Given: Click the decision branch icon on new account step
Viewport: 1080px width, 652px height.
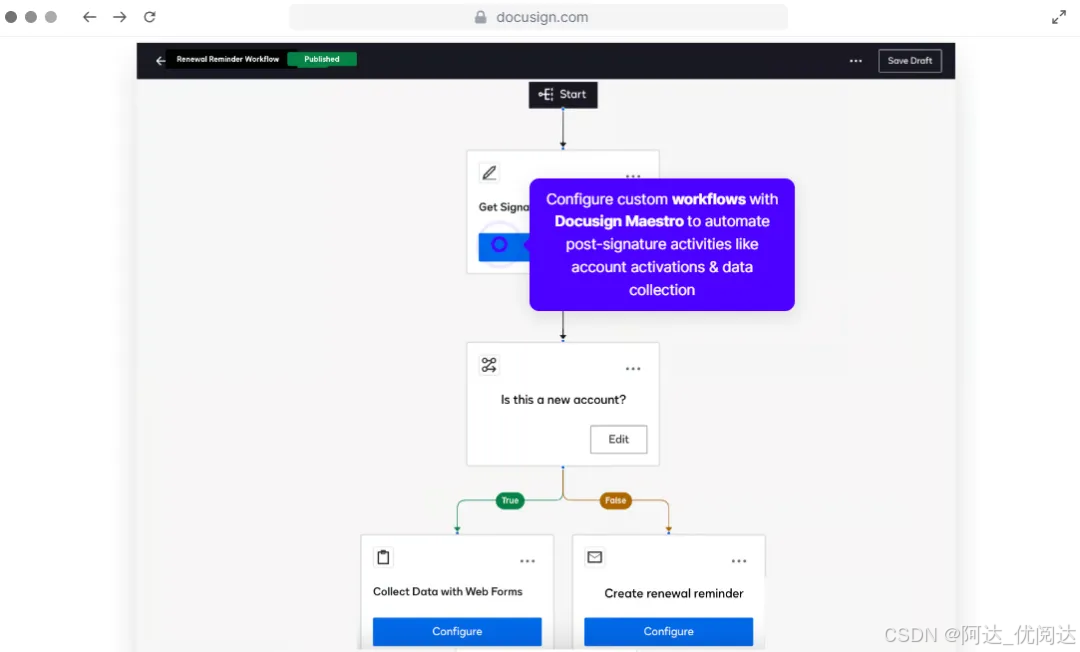Looking at the screenshot, I should click(x=489, y=365).
